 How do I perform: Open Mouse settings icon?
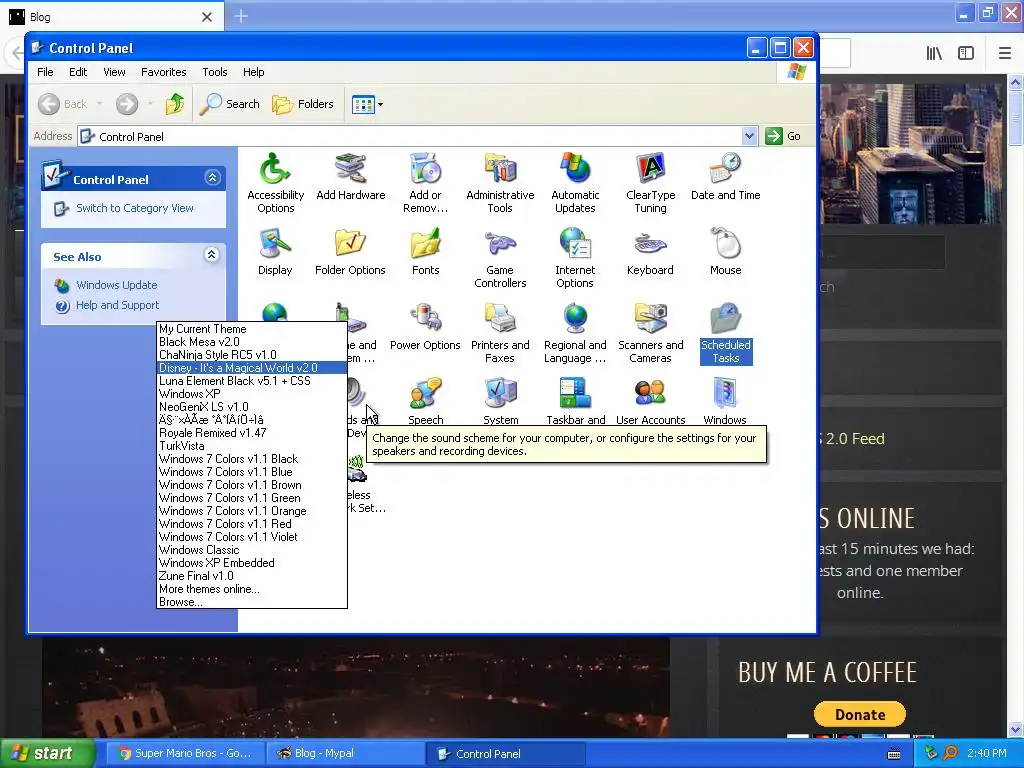[726, 251]
